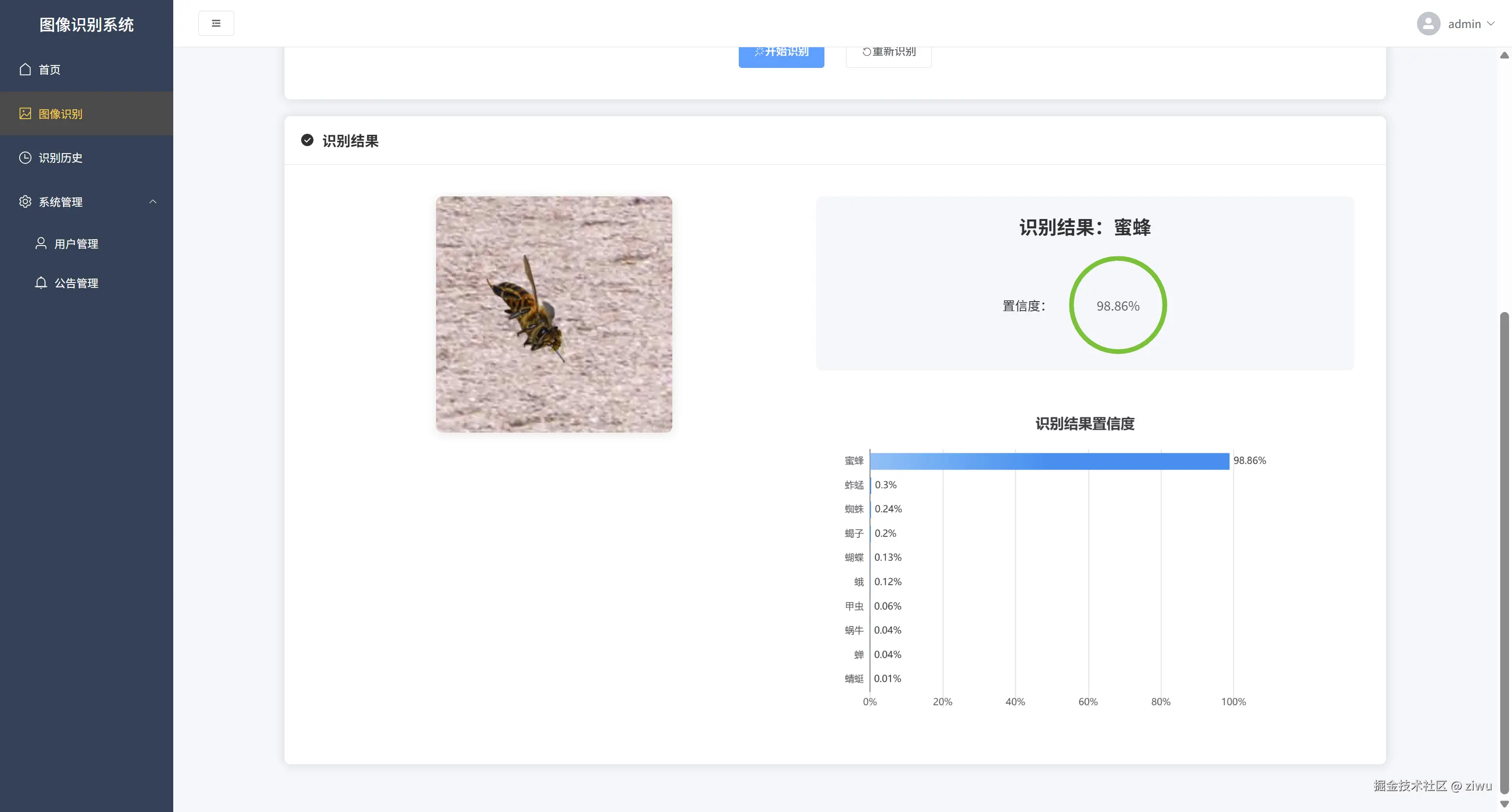Navigate to 首页 menu item

[49, 69]
